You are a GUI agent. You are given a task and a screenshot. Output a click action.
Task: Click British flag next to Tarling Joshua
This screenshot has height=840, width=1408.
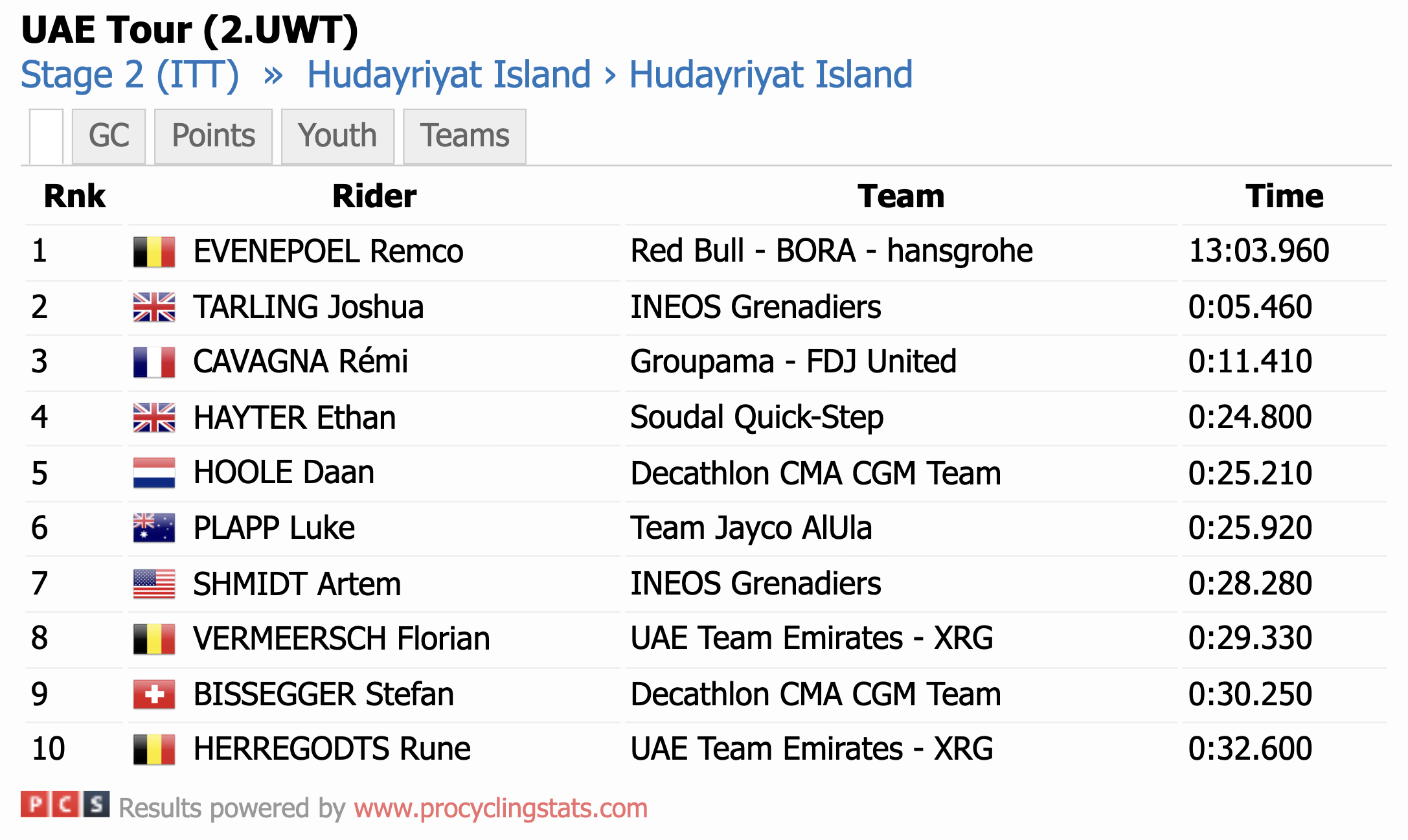153,307
